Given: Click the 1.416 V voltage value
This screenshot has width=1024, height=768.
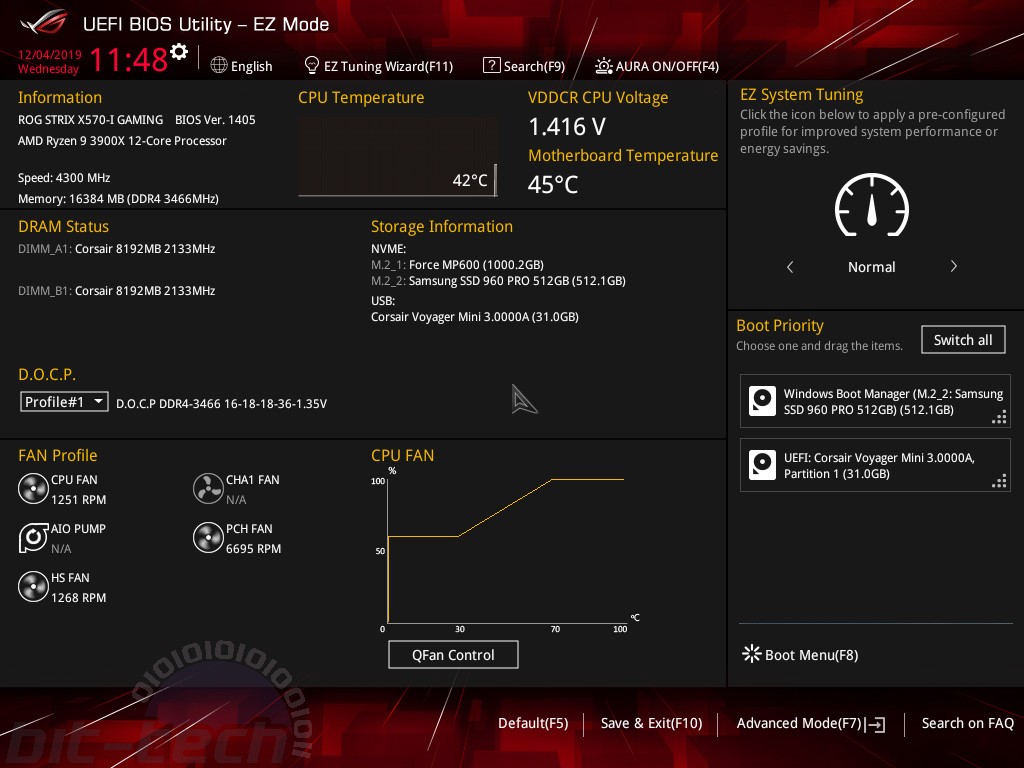Looking at the screenshot, I should (567, 127).
